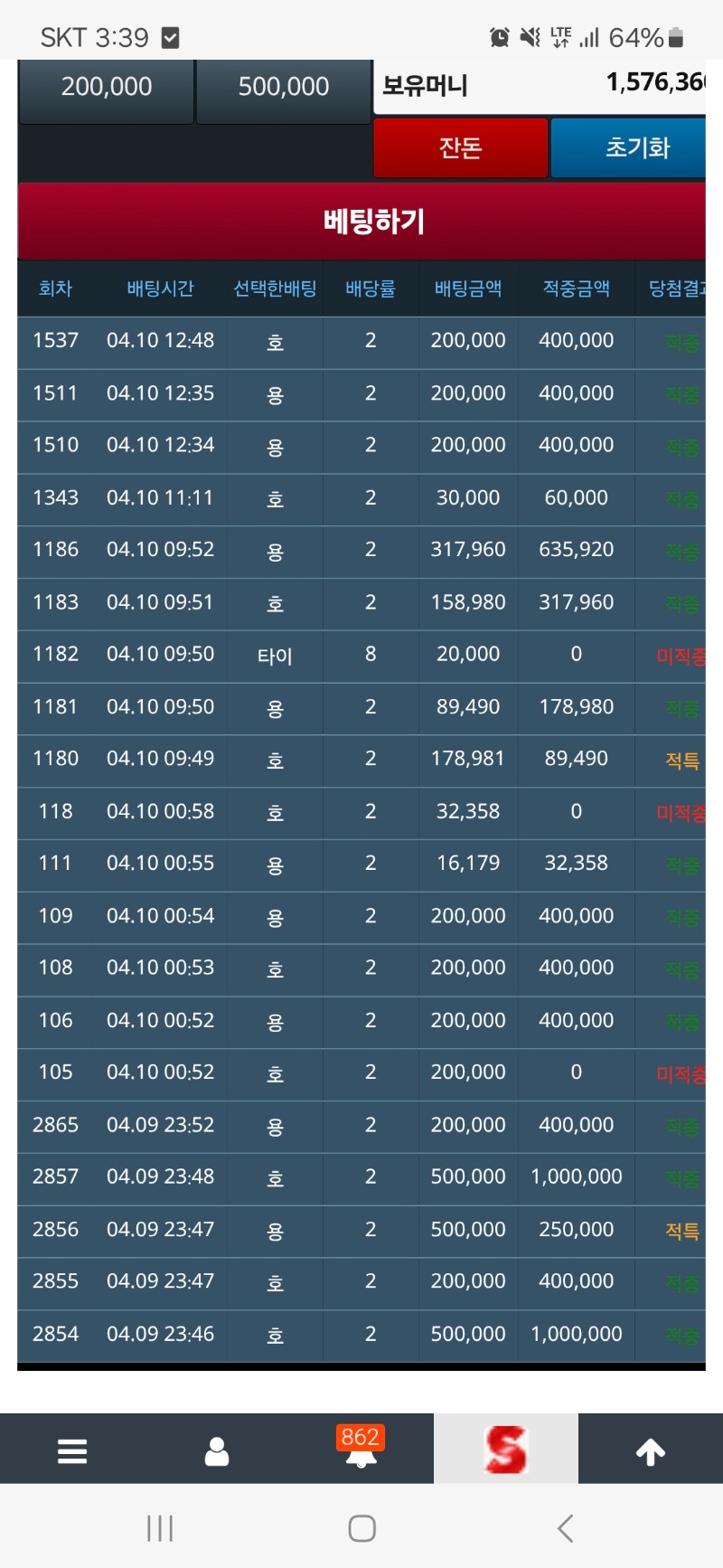Select round 1182 타이 bet row

361,655
